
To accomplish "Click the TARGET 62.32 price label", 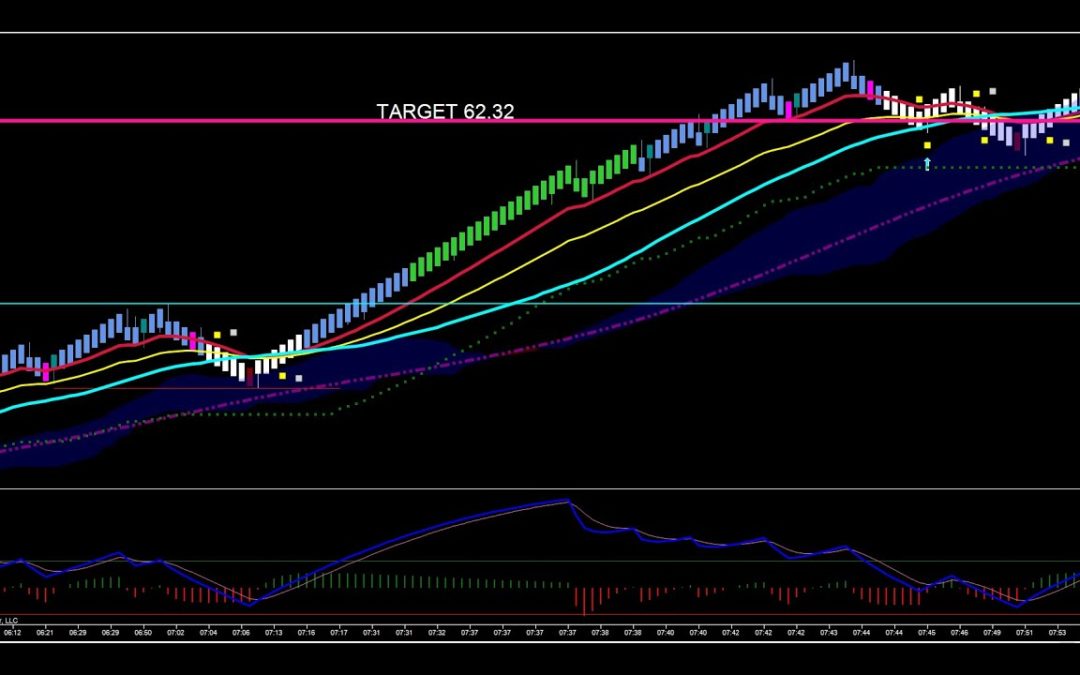I will (x=445, y=112).
